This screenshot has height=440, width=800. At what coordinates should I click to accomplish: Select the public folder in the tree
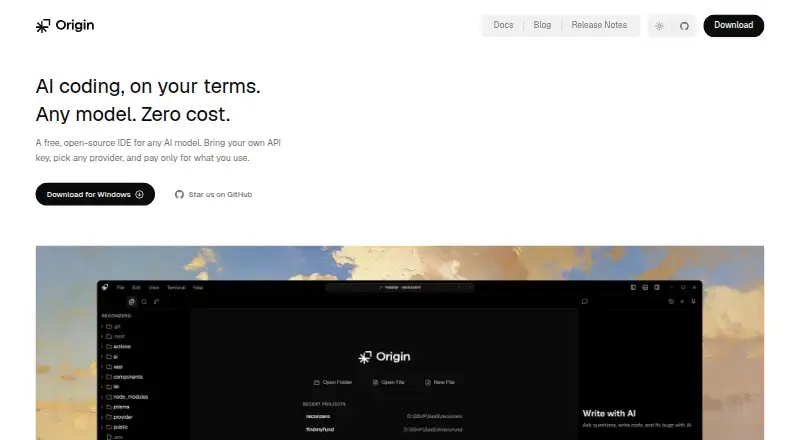point(115,427)
